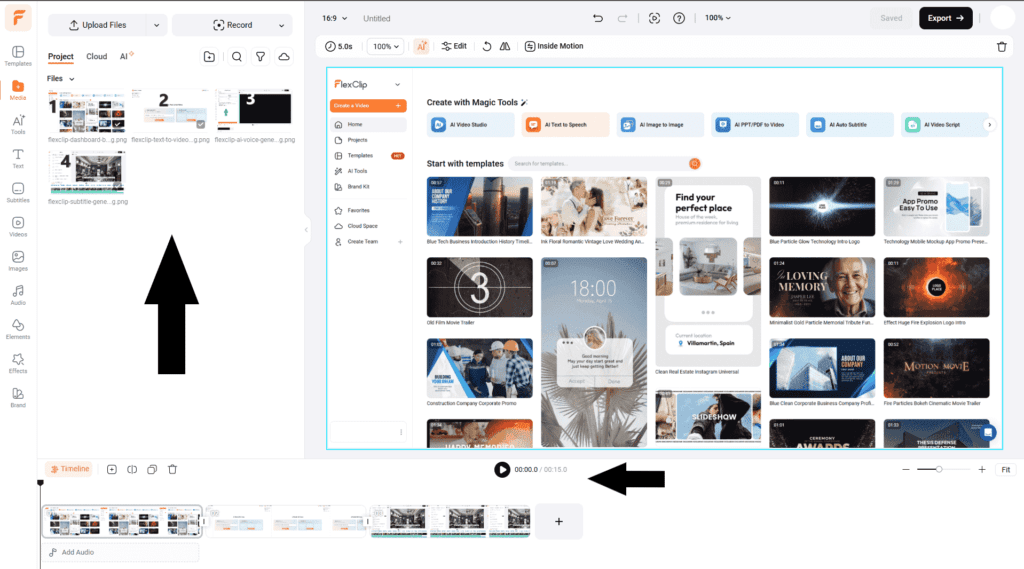1024x569 pixels.
Task: Select the Media sidebar icon
Action: coord(18,90)
